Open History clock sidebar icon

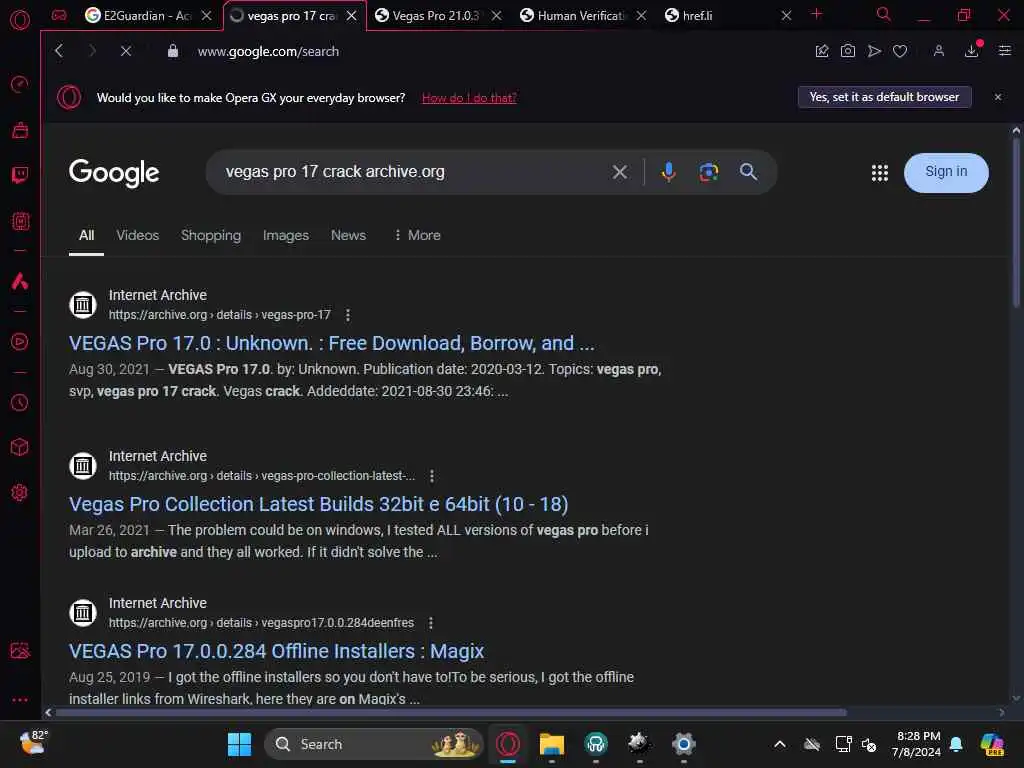pos(20,402)
